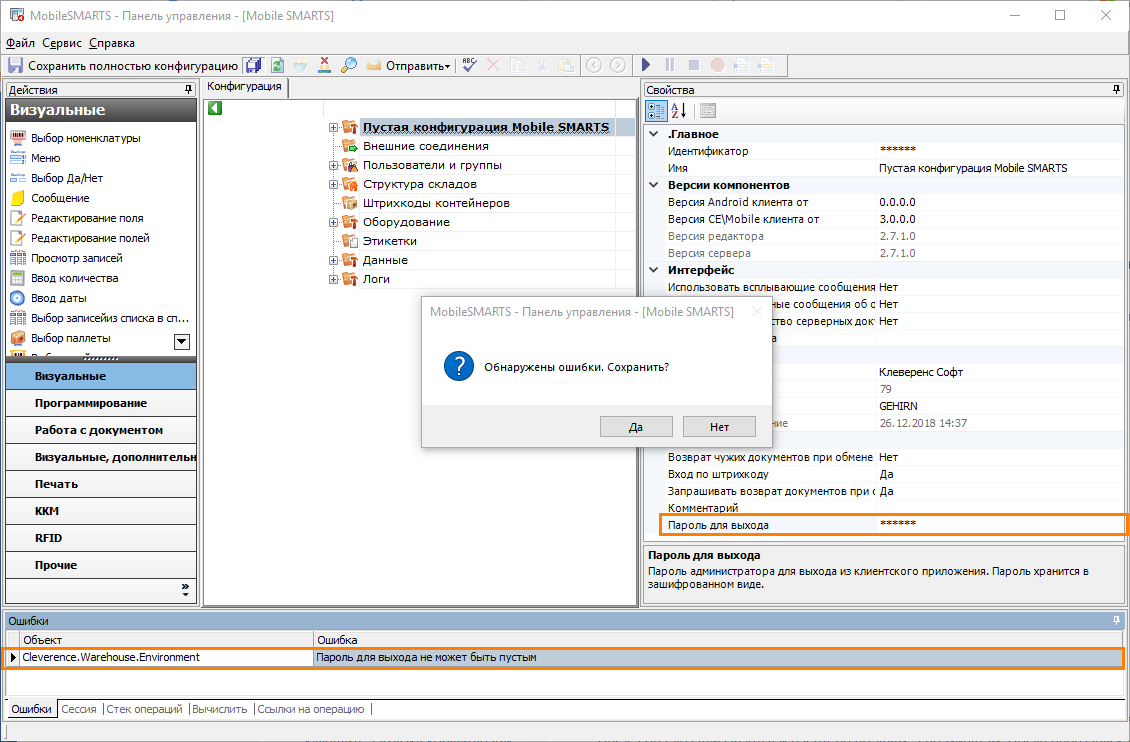The image size is (1130, 742).
Task: Click the Этикетки folder icon
Action: [350, 241]
